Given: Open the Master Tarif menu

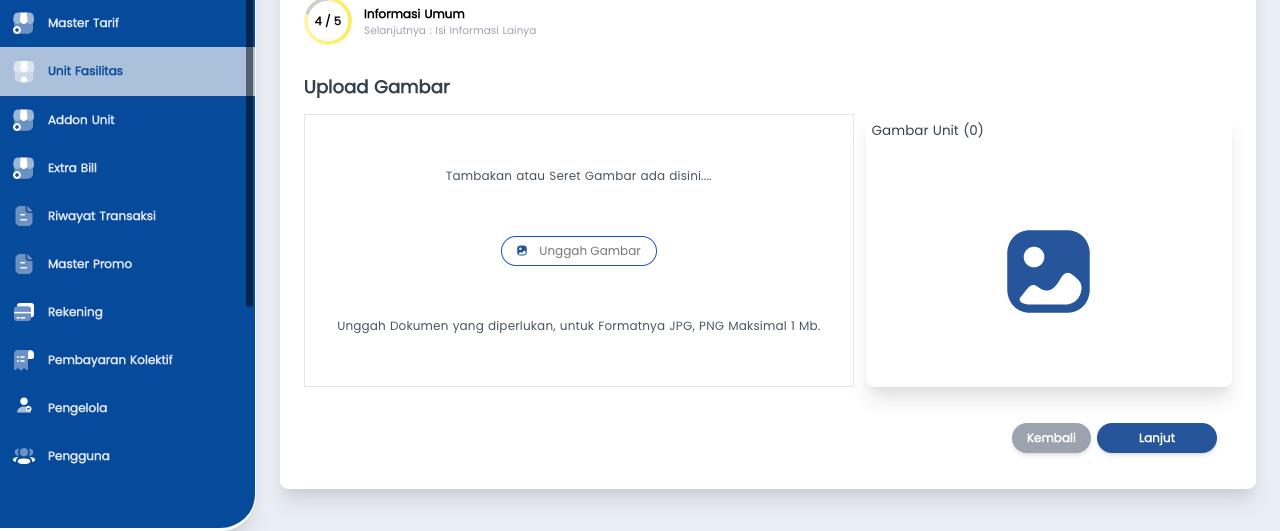Looking at the screenshot, I should coord(83,23).
